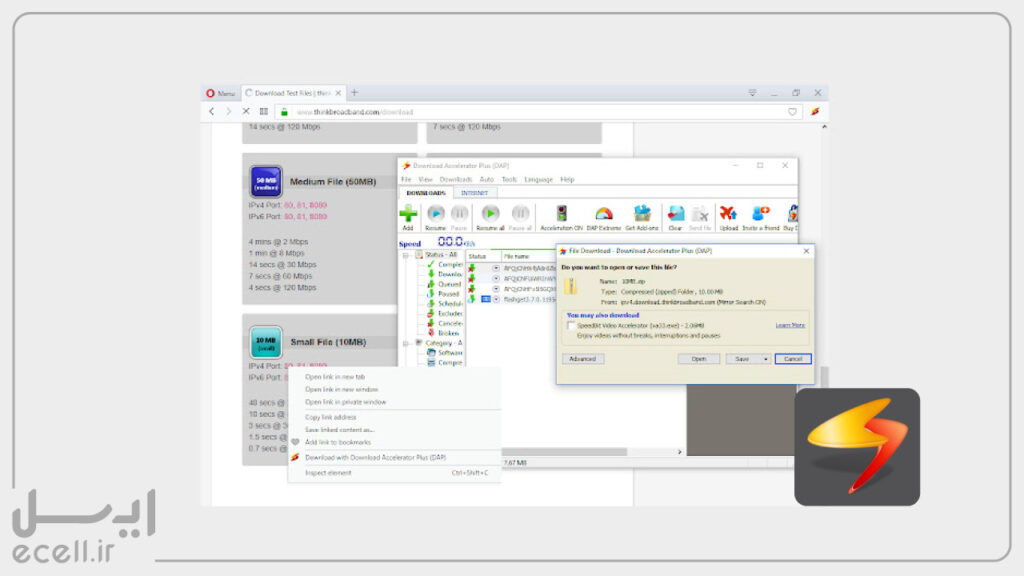1024x576 pixels.
Task: Open DAP Extreme speedometer icon
Action: 603,214
